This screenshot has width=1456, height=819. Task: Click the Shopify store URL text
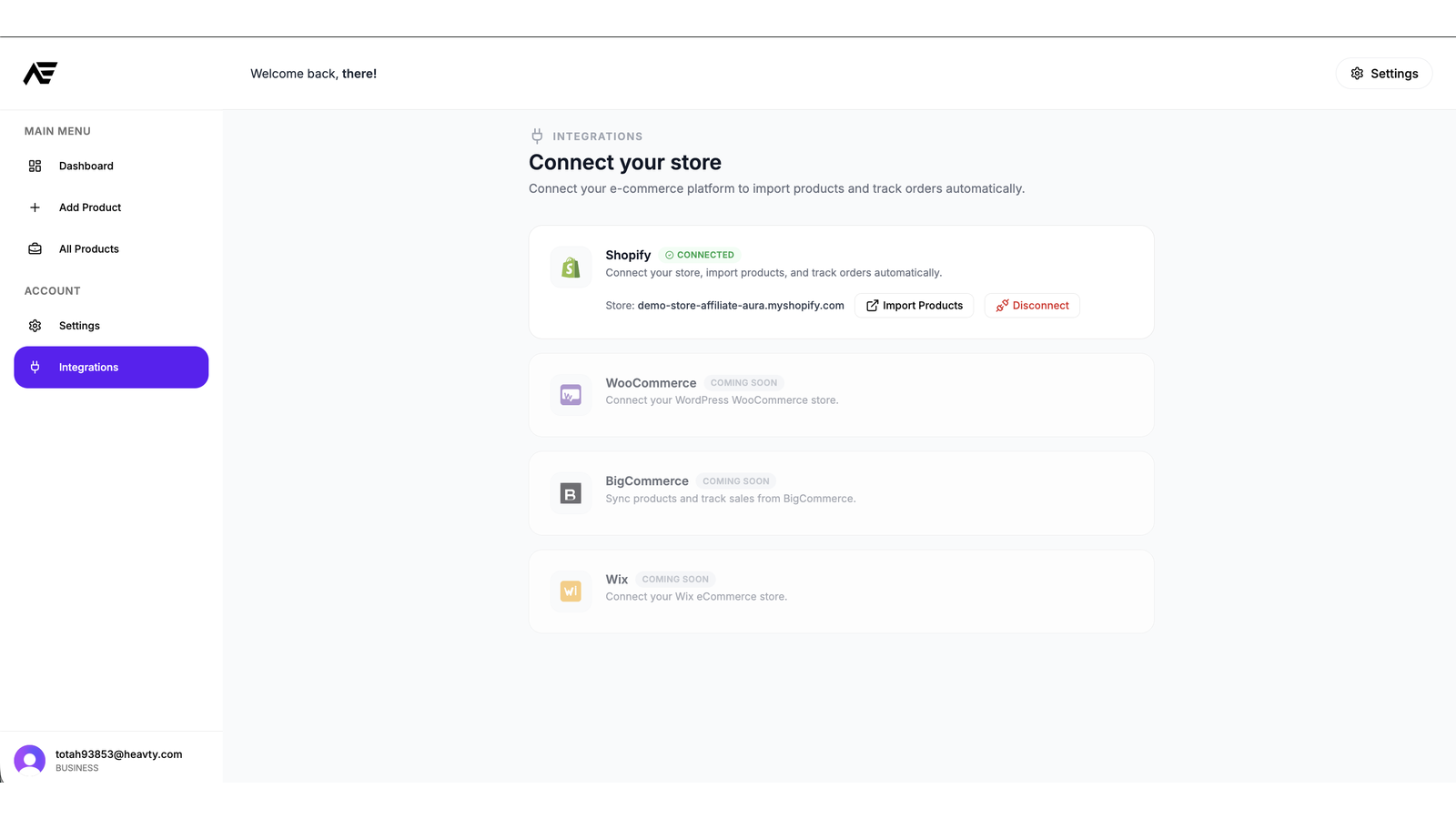(741, 306)
